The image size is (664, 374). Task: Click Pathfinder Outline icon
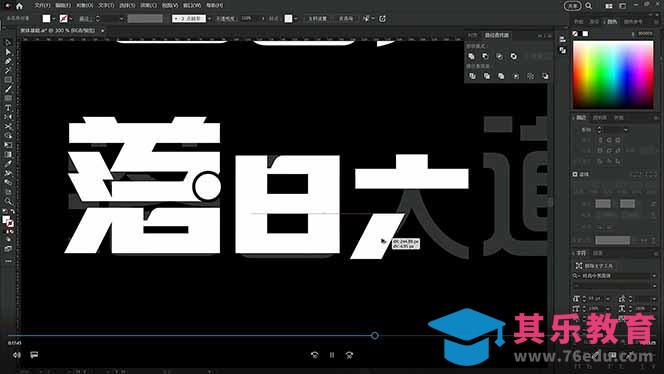[530, 76]
